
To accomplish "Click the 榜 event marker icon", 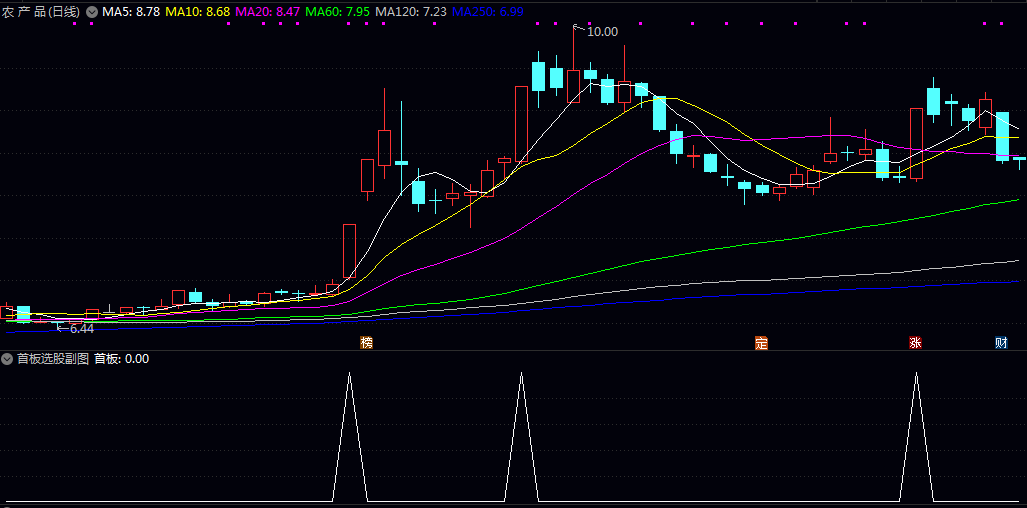I will [366, 343].
